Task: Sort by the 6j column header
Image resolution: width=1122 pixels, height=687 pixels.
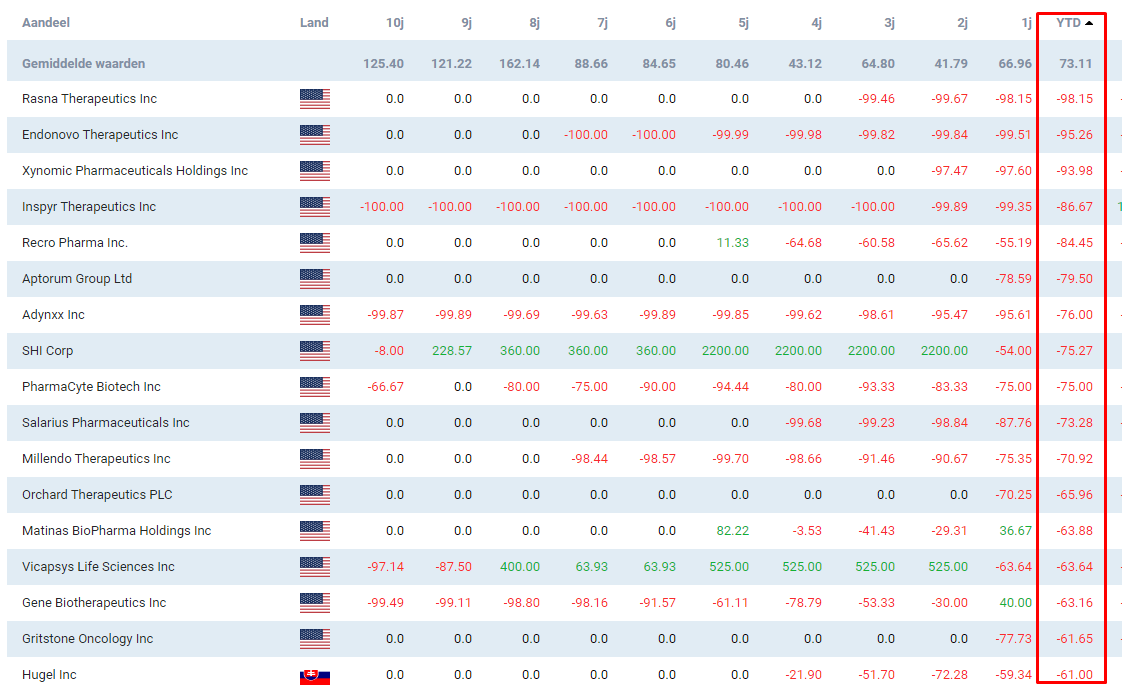Action: pos(670,23)
